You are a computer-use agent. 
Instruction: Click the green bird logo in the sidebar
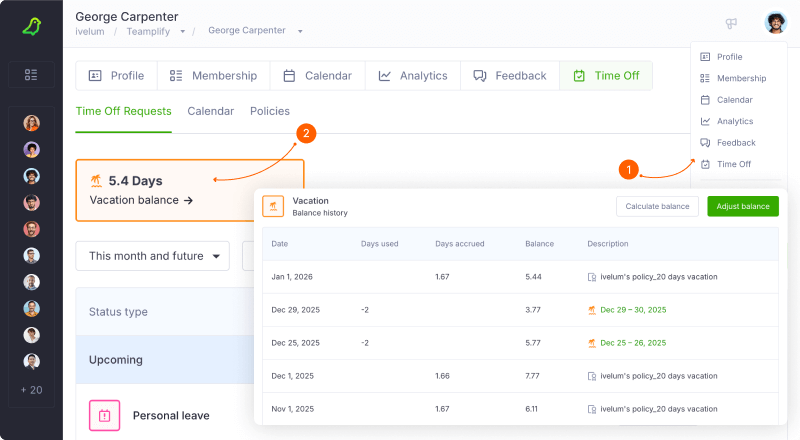(x=31, y=25)
